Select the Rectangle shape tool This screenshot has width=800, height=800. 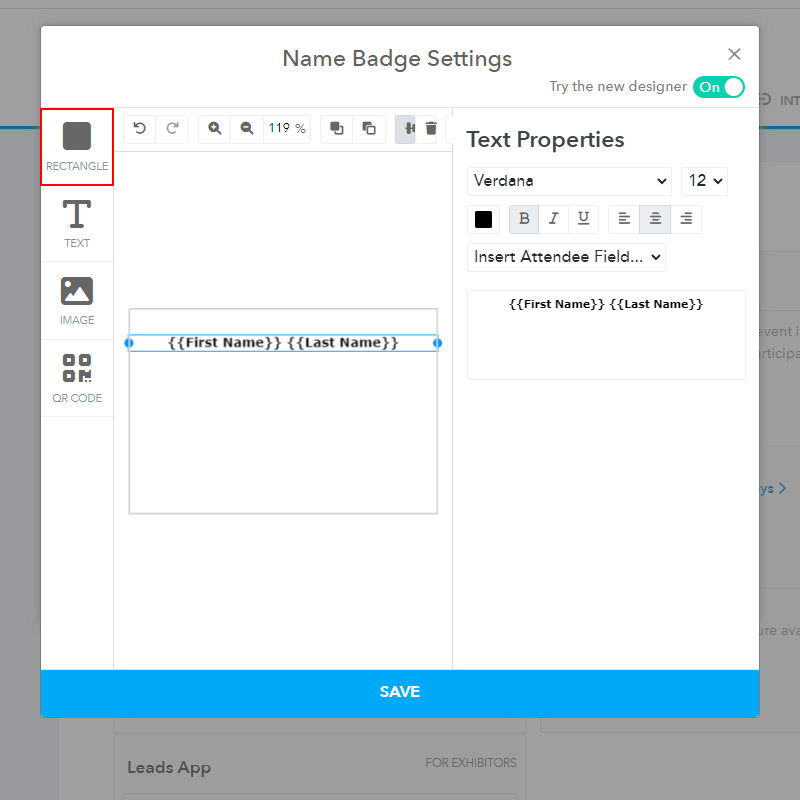point(77,146)
